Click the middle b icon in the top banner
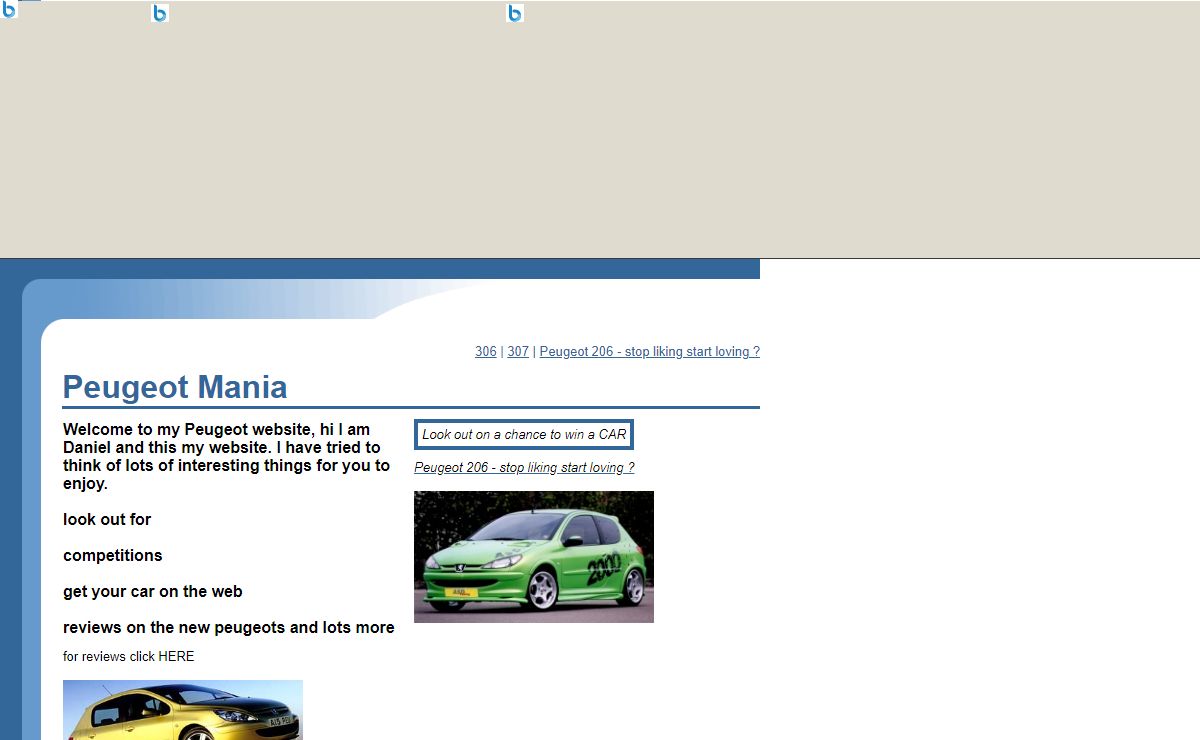The width and height of the screenshot is (1200, 740). tap(160, 13)
